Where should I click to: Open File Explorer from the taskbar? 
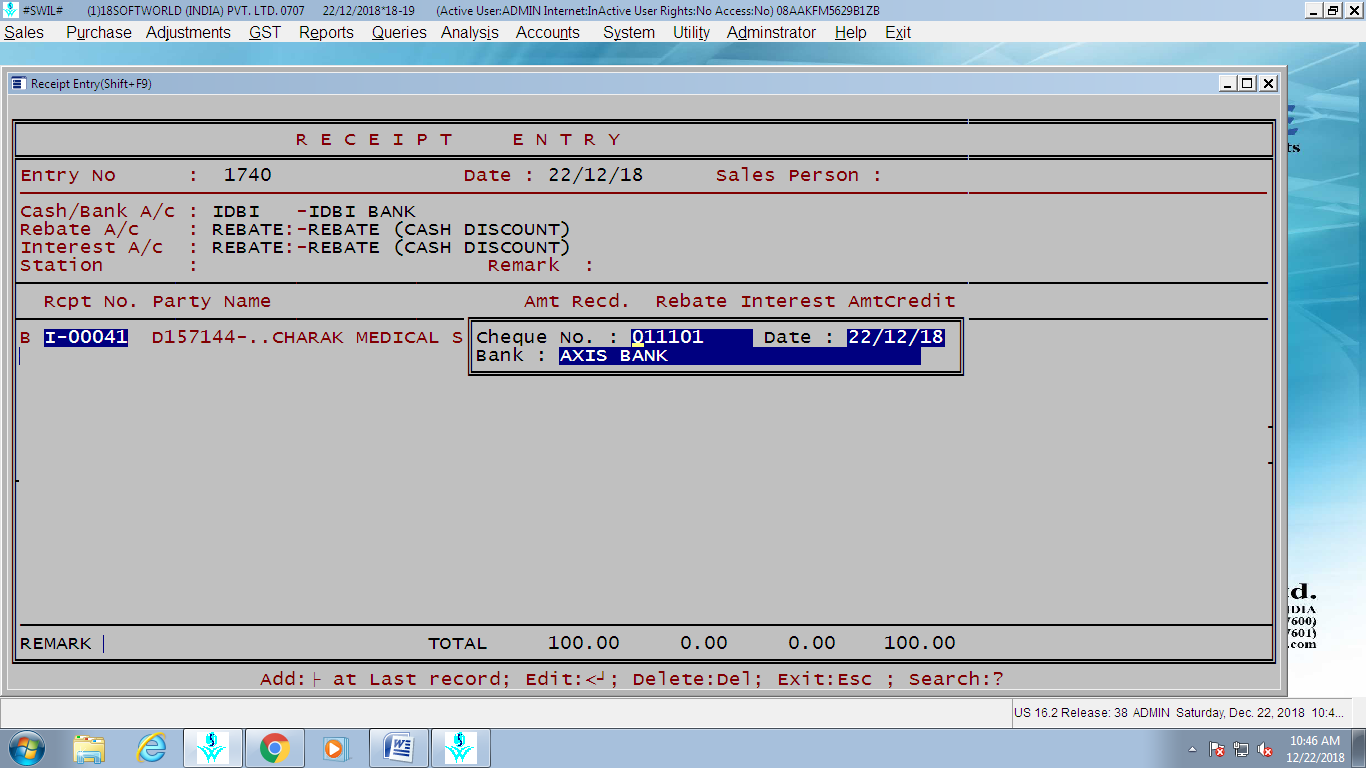[x=89, y=748]
